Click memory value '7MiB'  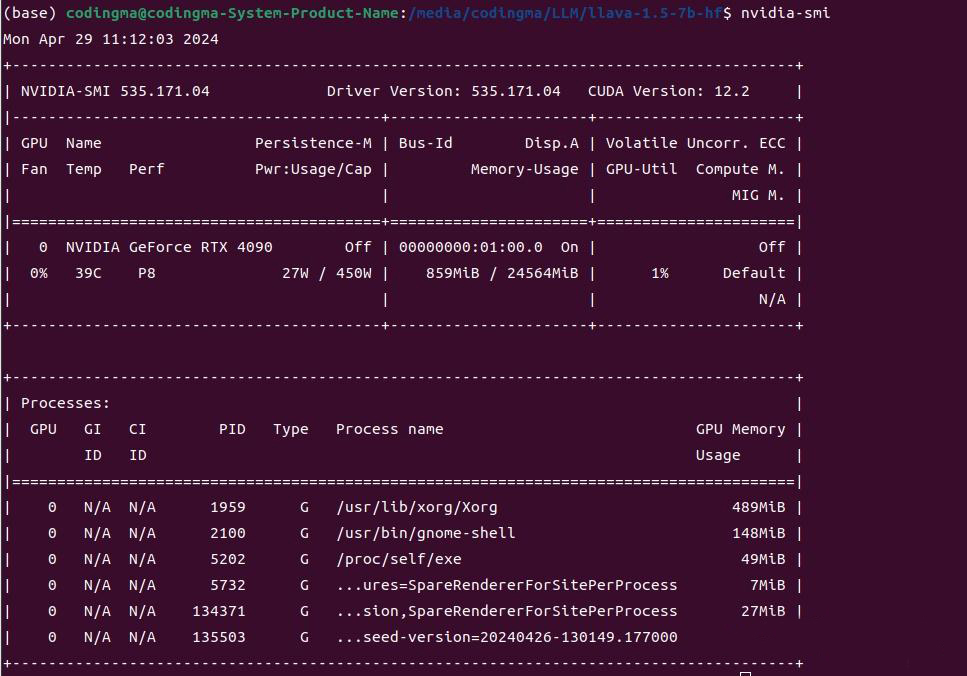coord(768,585)
